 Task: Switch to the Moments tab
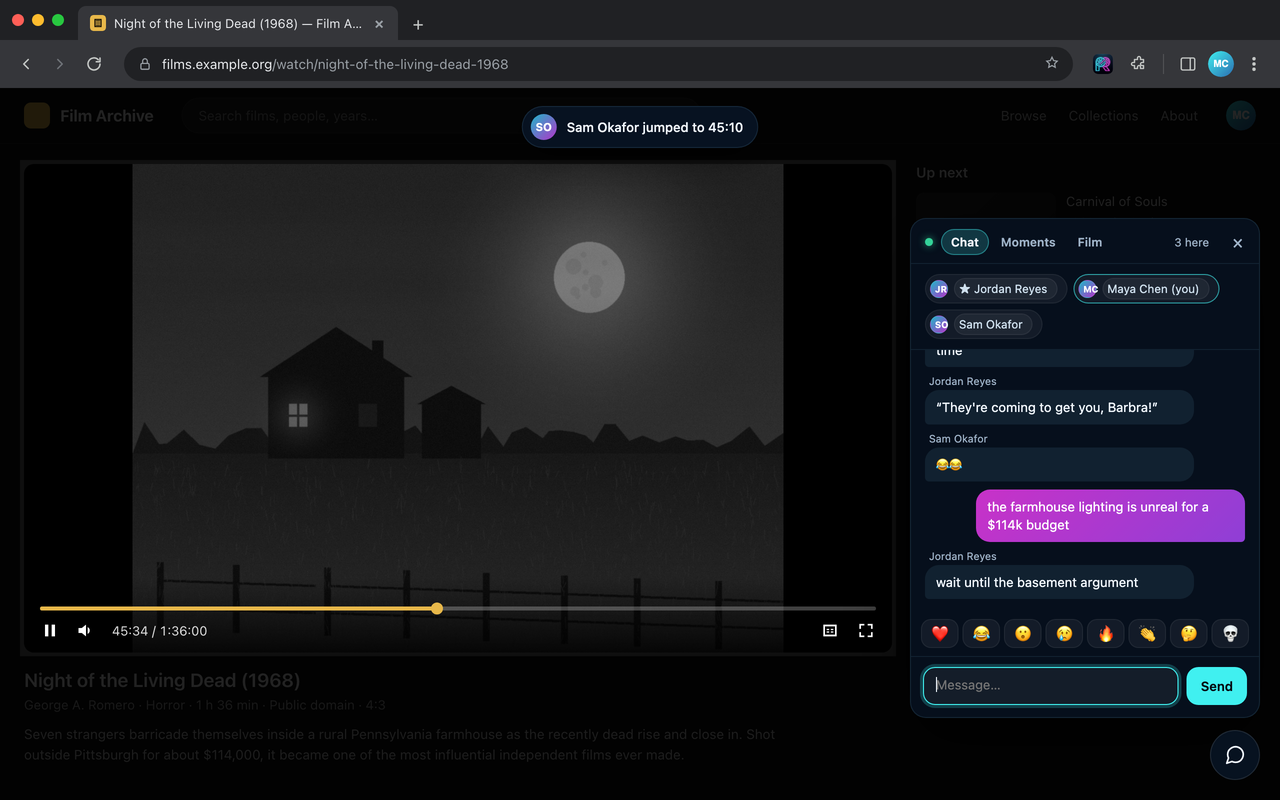click(x=1028, y=242)
